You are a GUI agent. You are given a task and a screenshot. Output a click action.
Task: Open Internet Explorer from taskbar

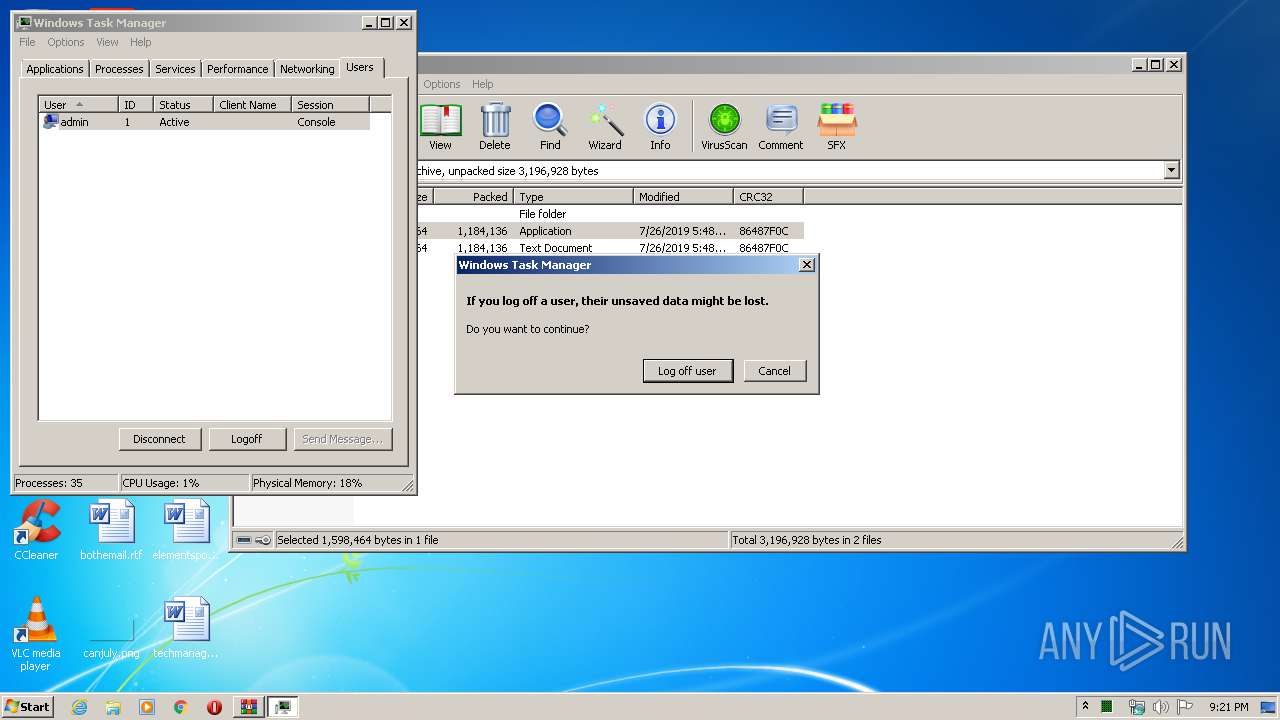pos(80,707)
